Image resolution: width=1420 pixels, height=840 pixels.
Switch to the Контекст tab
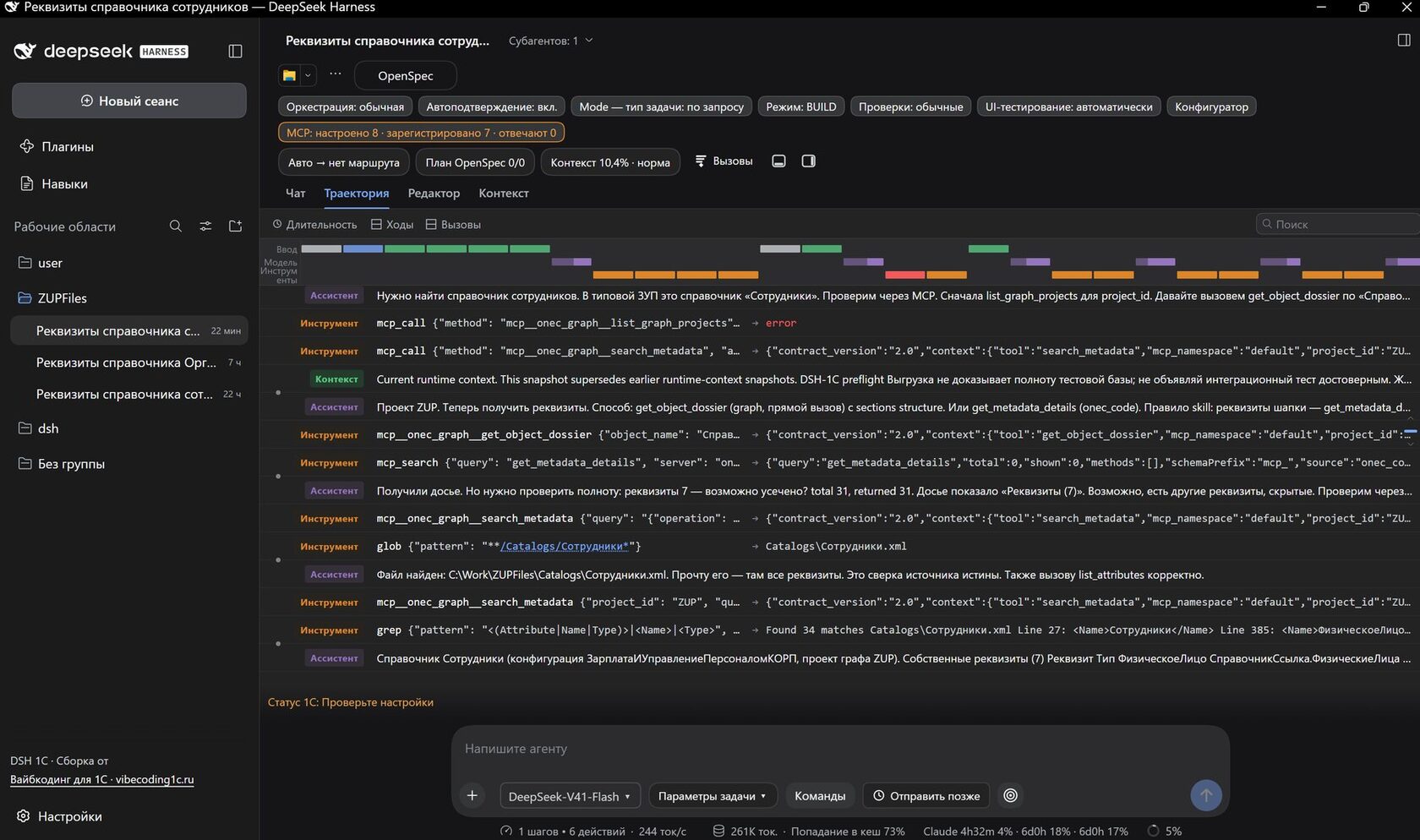coord(504,194)
